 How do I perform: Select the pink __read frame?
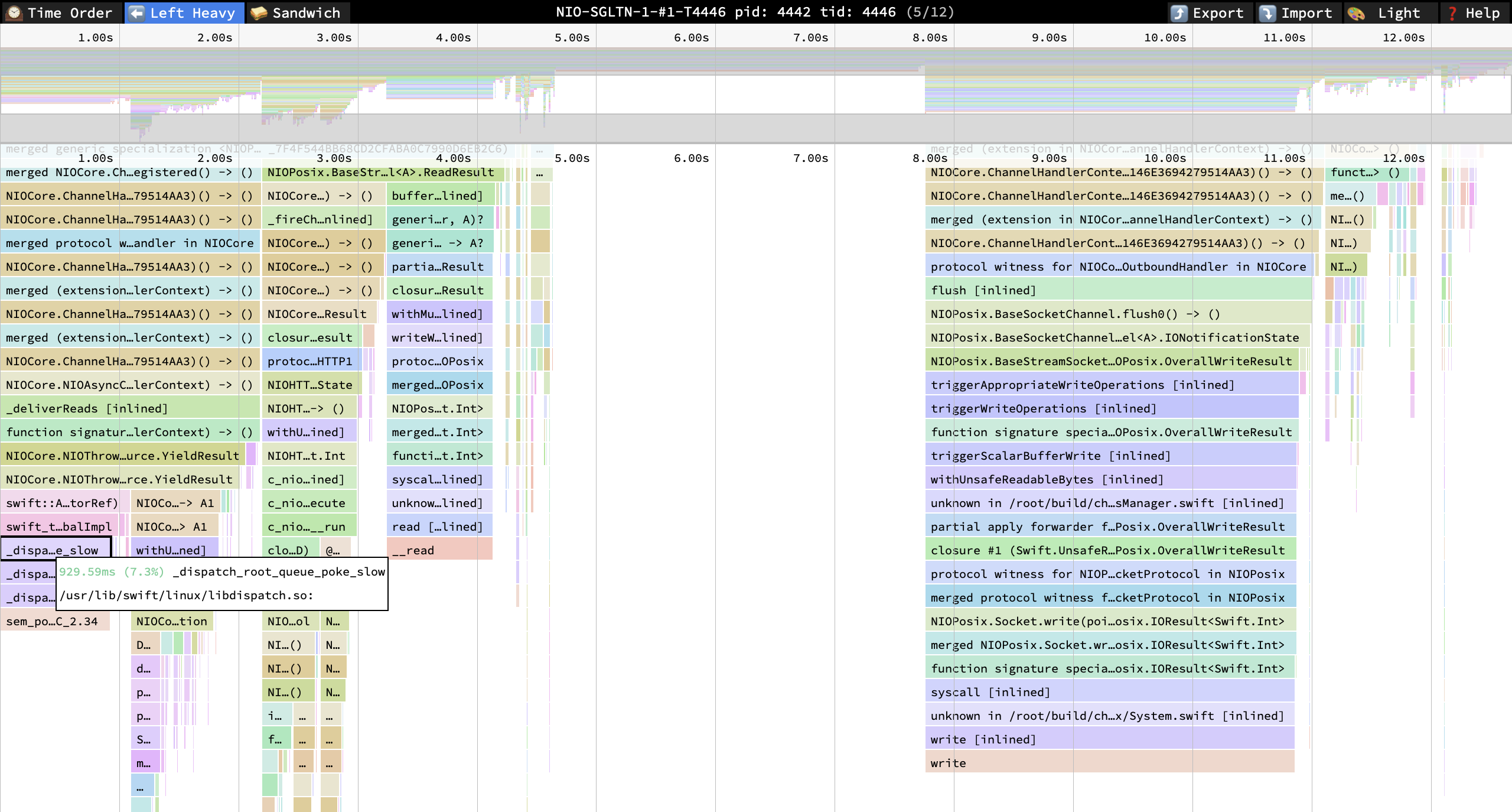(439, 550)
